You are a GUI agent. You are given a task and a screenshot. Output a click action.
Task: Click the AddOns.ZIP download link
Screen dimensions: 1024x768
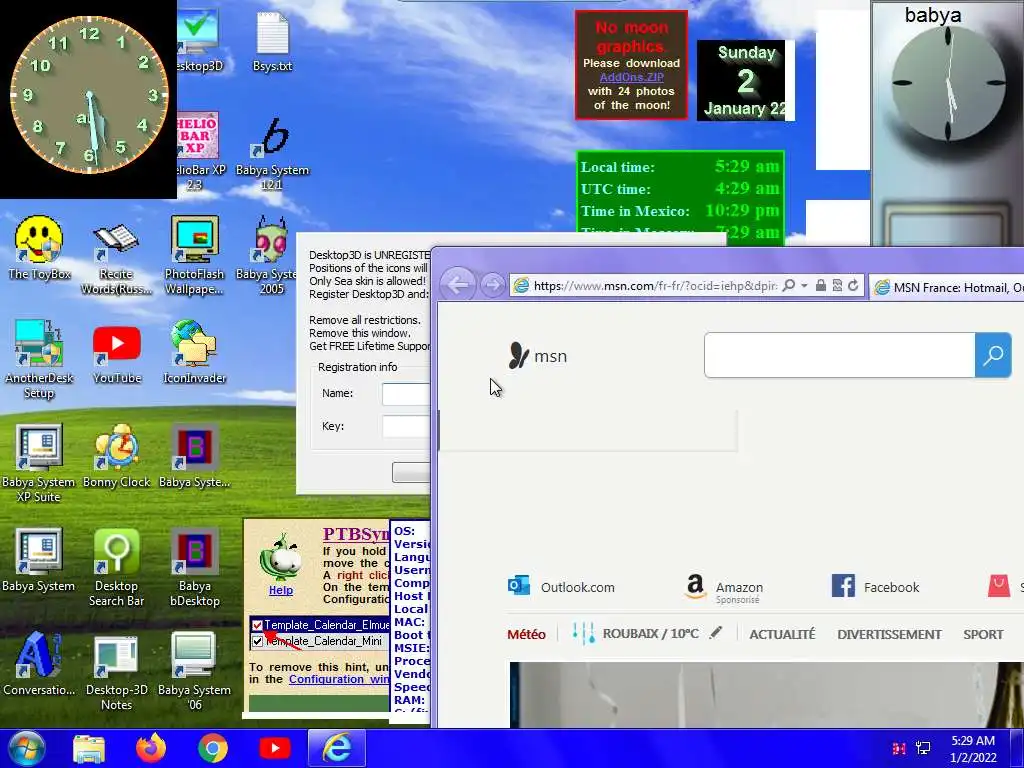pyautogui.click(x=632, y=77)
